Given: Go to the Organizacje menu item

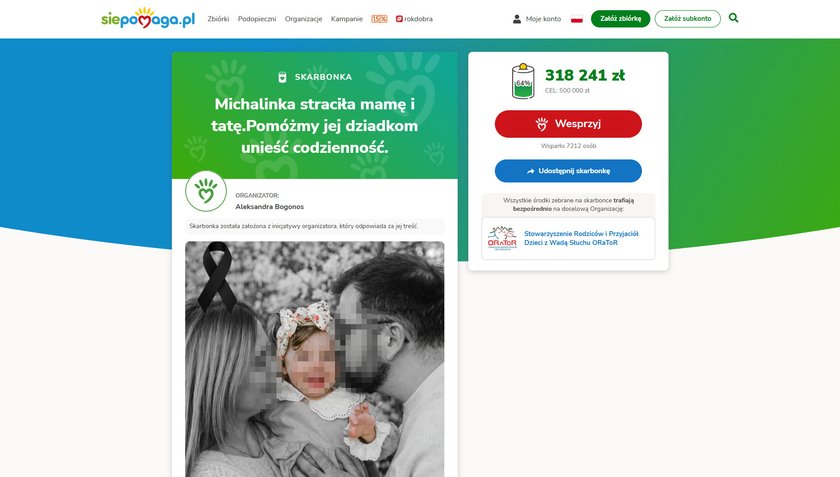Looking at the screenshot, I should tap(303, 19).
